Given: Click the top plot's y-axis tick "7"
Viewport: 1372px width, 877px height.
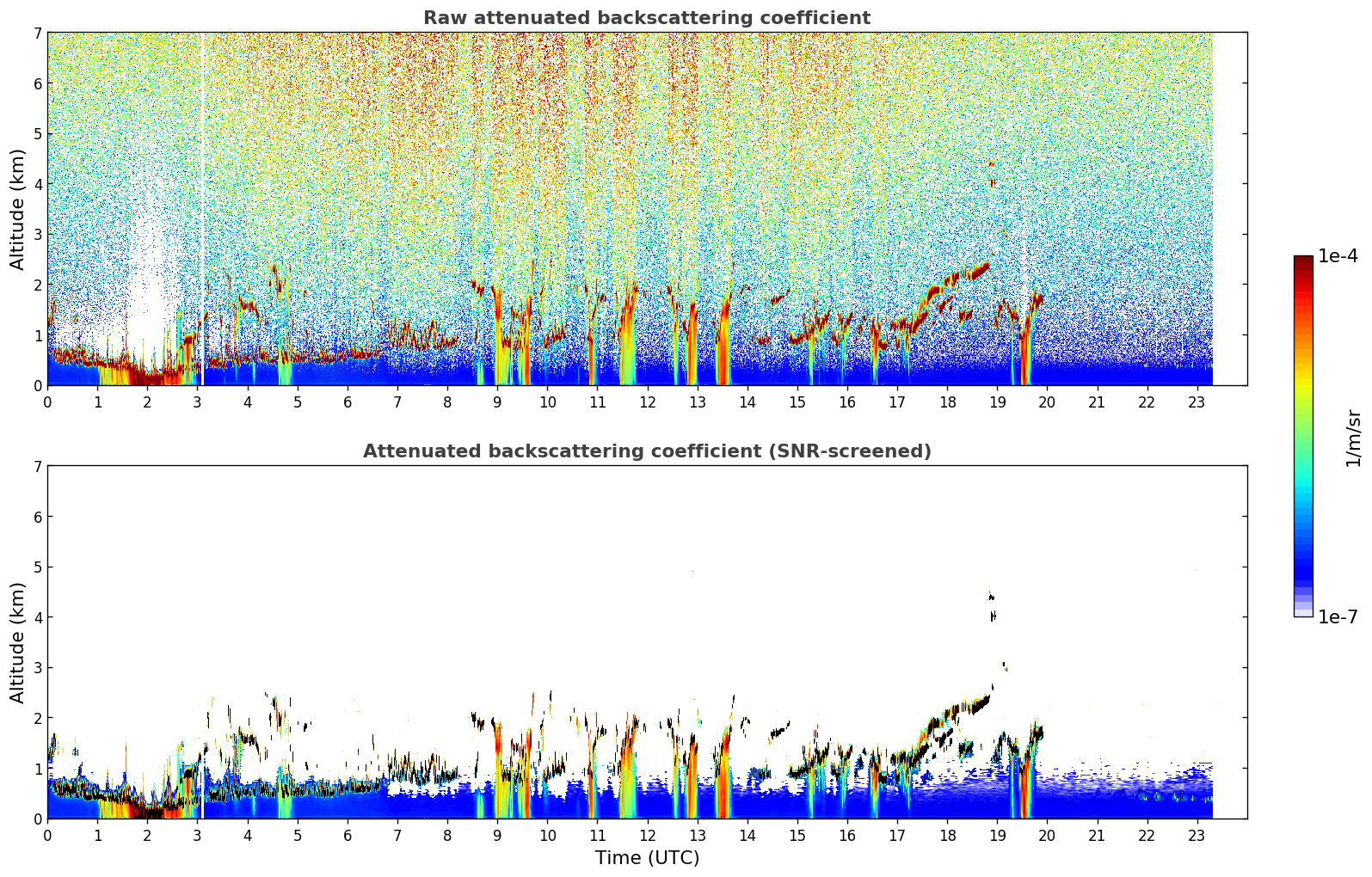Looking at the screenshot, I should (38, 33).
